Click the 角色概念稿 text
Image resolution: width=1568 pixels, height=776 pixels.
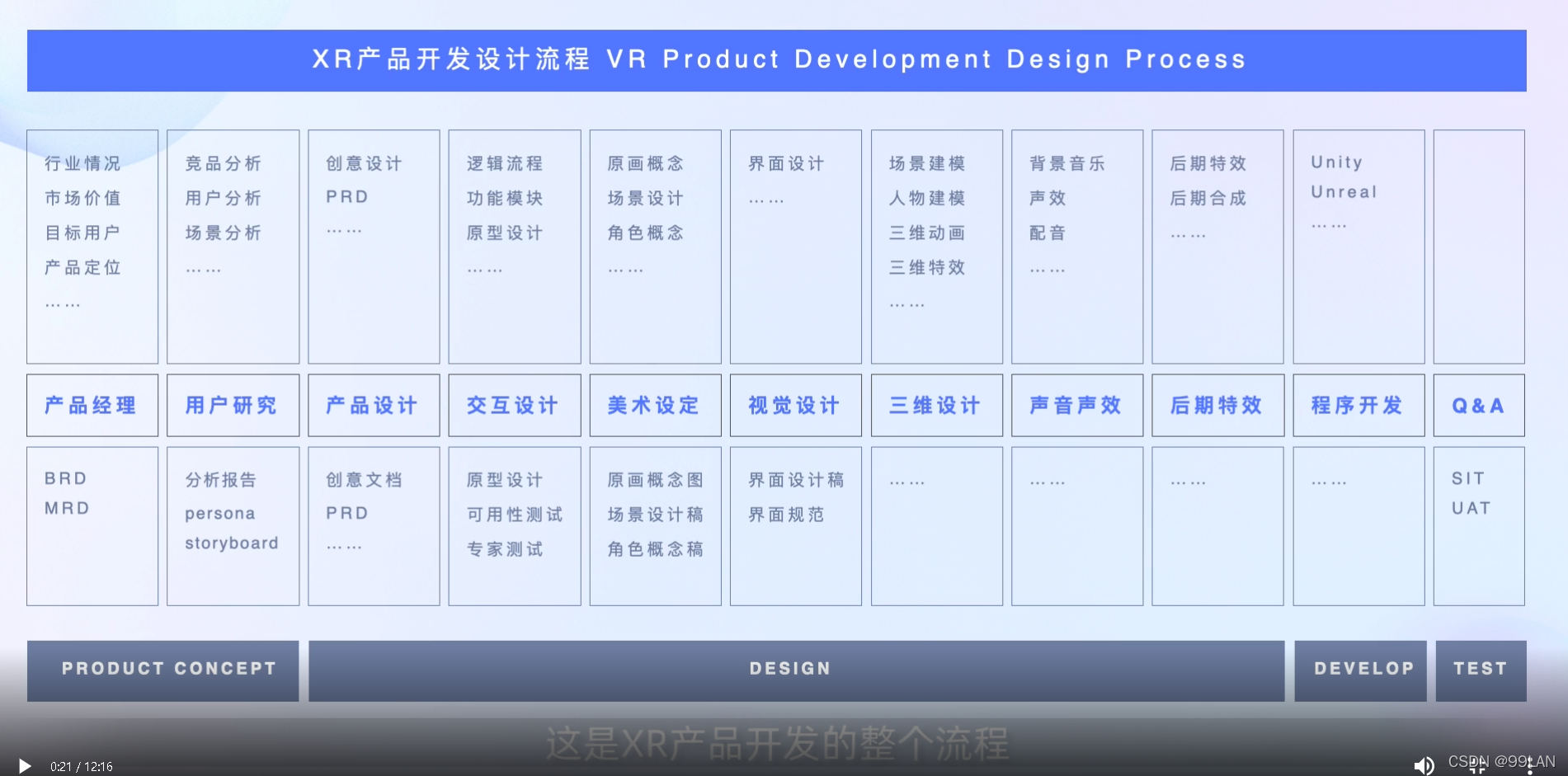click(656, 549)
